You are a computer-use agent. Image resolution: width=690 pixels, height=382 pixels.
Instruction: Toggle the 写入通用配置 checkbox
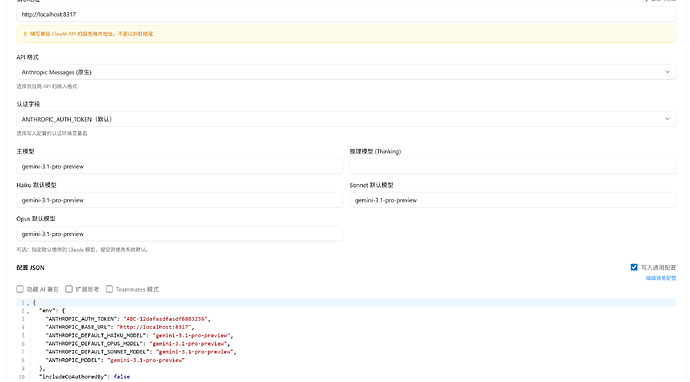[634, 267]
